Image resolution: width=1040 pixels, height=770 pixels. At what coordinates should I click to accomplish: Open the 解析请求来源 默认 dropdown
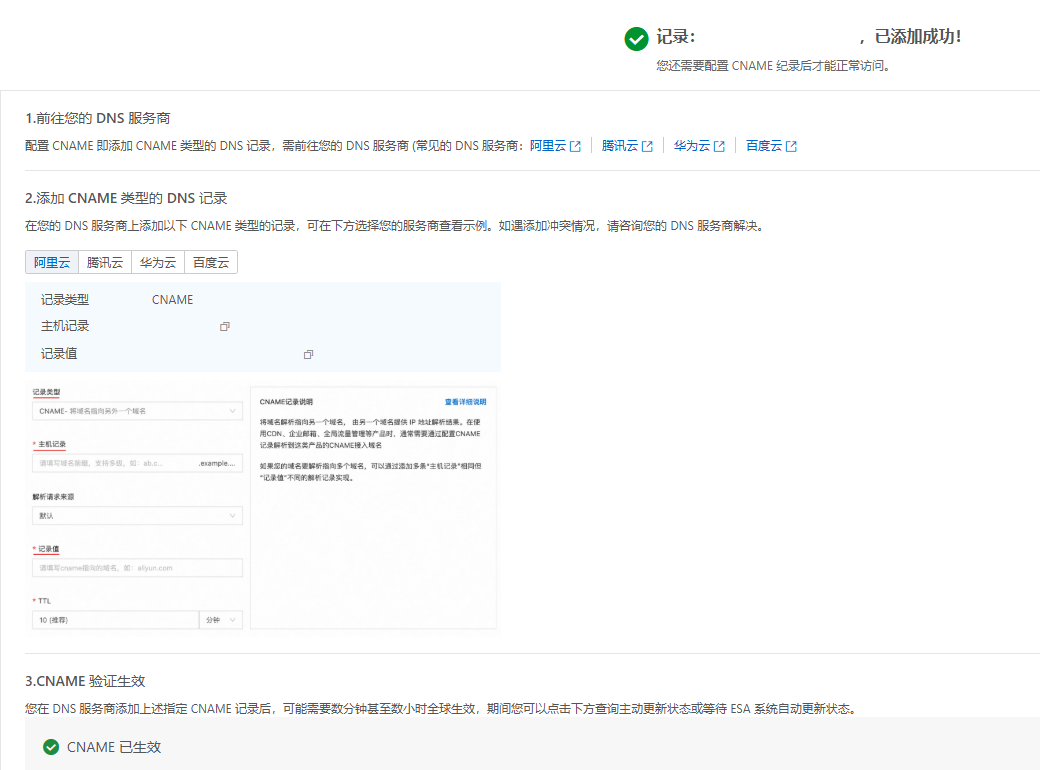click(x=137, y=516)
